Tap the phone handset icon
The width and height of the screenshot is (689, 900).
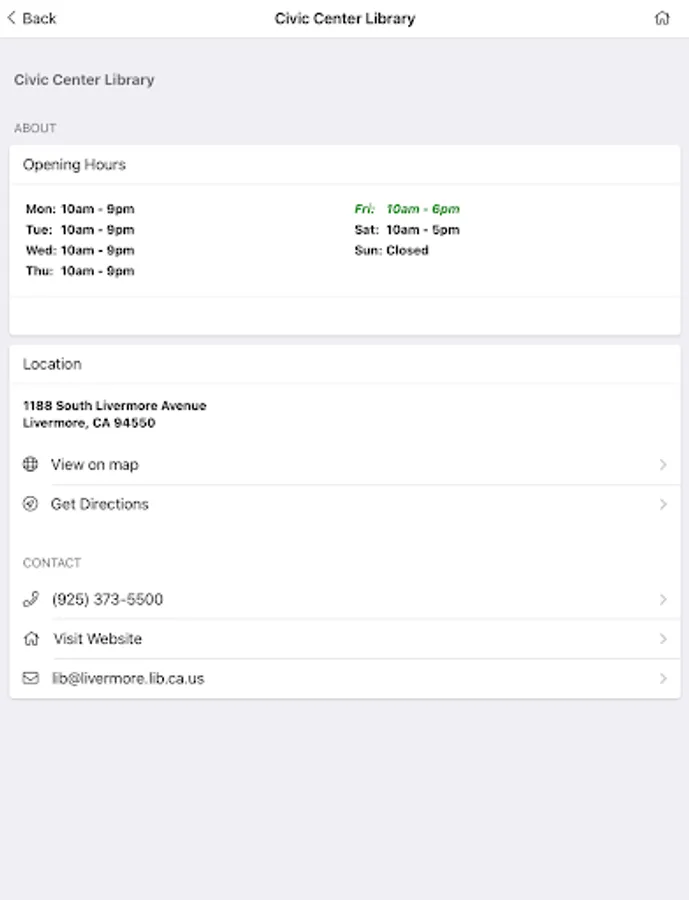click(x=31, y=599)
